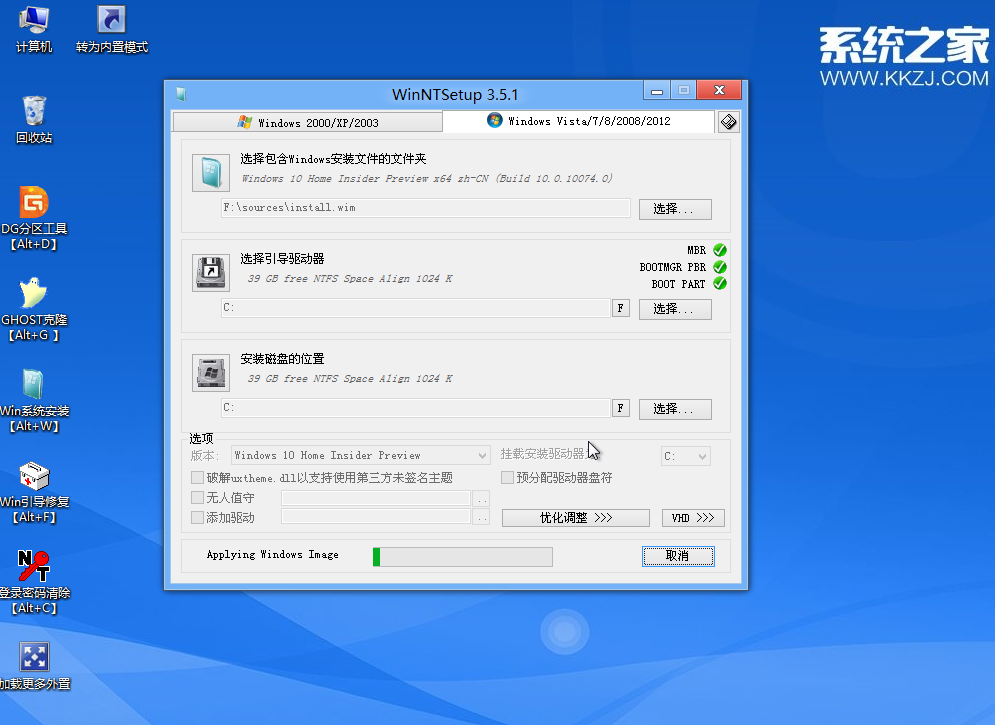Click the F button for boot drive
This screenshot has width=995, height=725.
621,308
